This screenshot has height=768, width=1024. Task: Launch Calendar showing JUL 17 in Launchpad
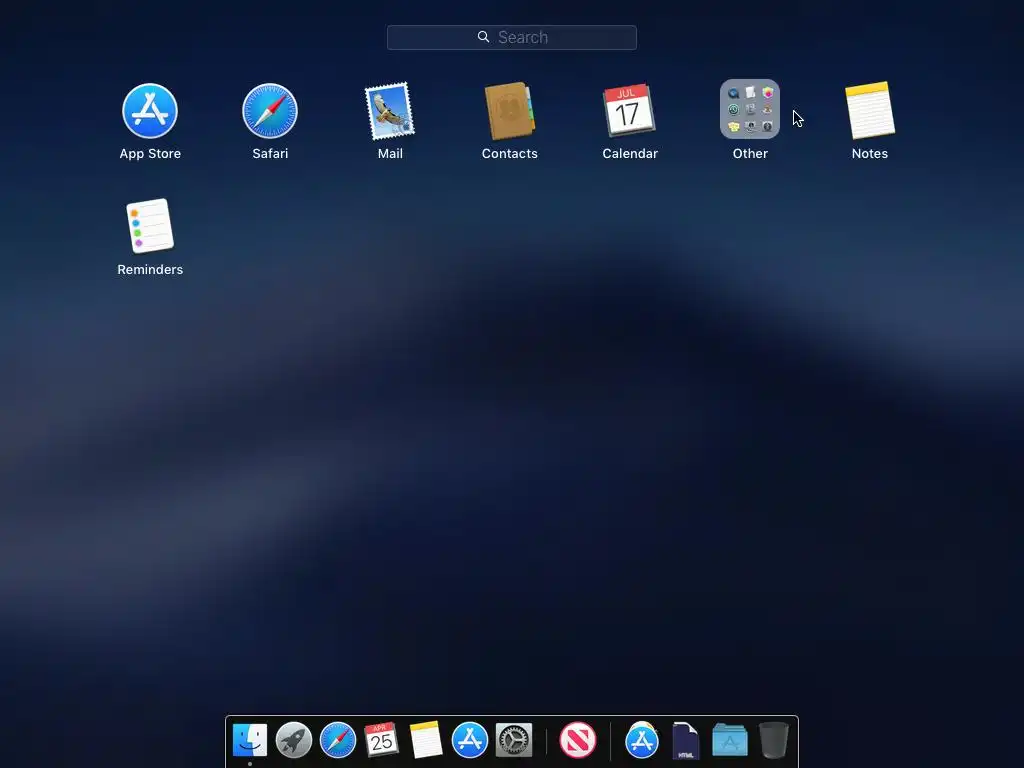pyautogui.click(x=629, y=110)
